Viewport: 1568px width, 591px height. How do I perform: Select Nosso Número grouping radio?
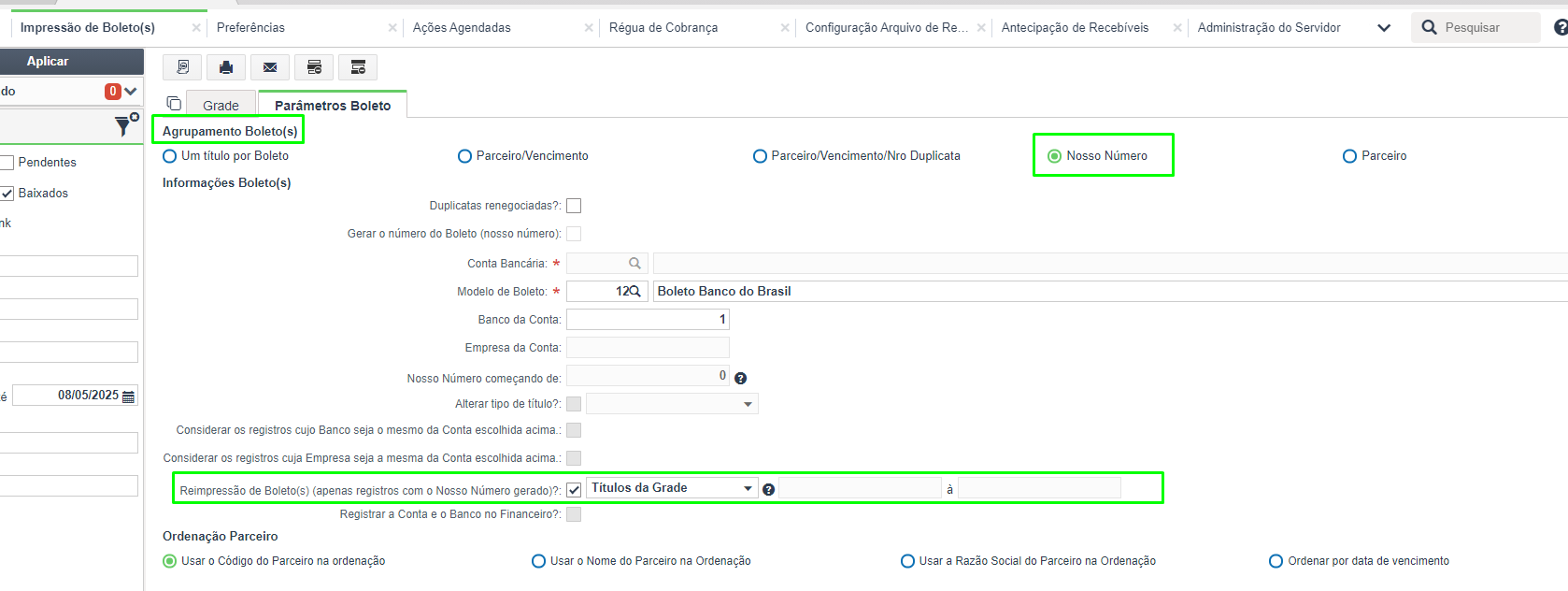[1054, 156]
